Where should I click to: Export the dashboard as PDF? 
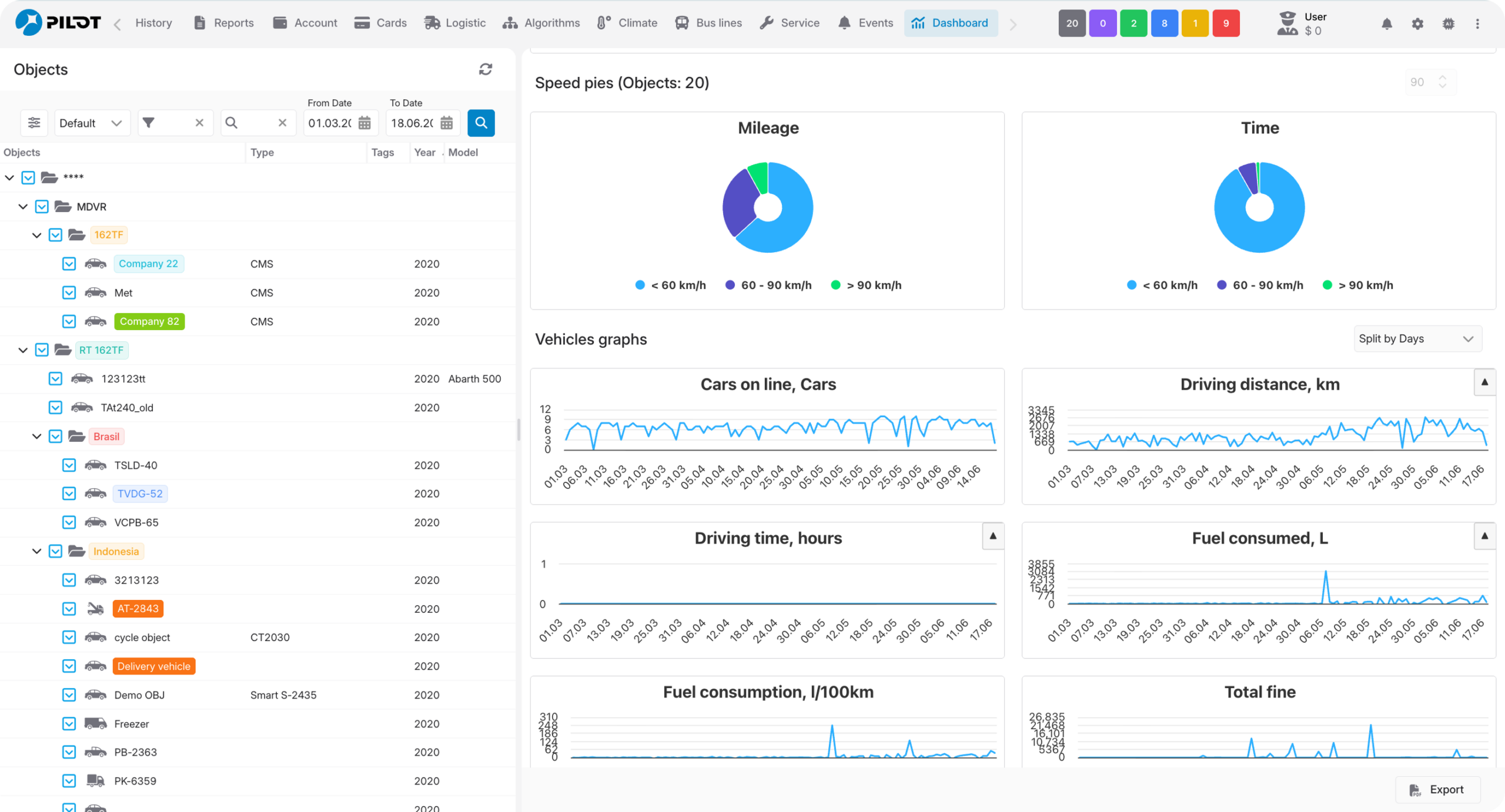(x=1437, y=790)
